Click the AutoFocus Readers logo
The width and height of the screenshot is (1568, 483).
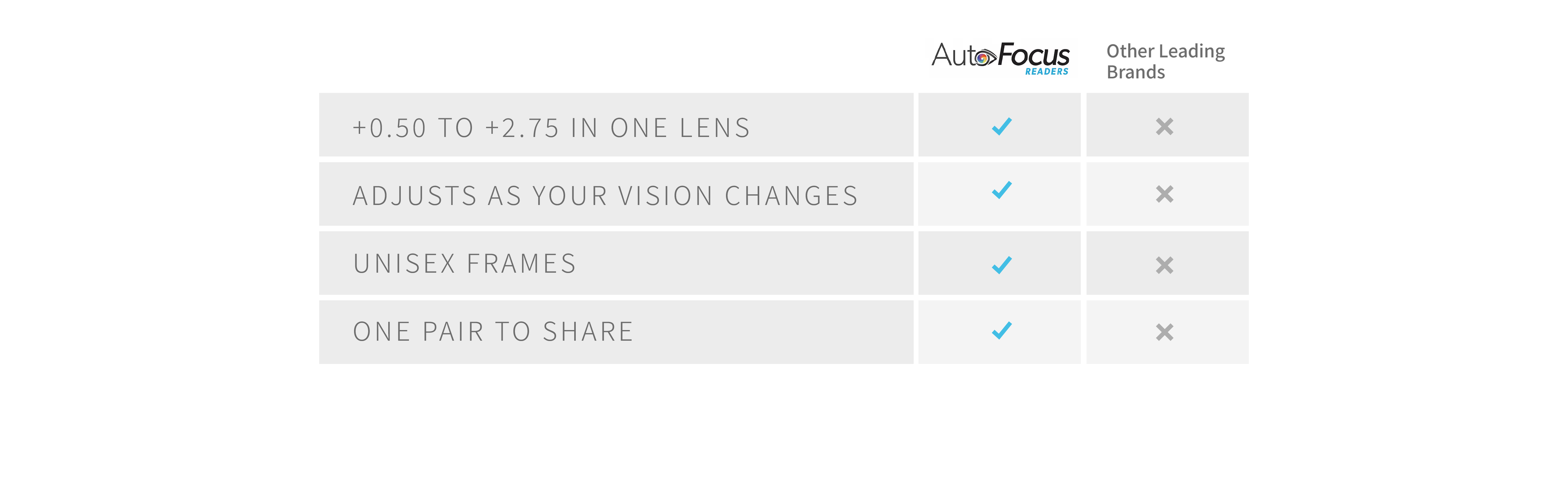1000,58
